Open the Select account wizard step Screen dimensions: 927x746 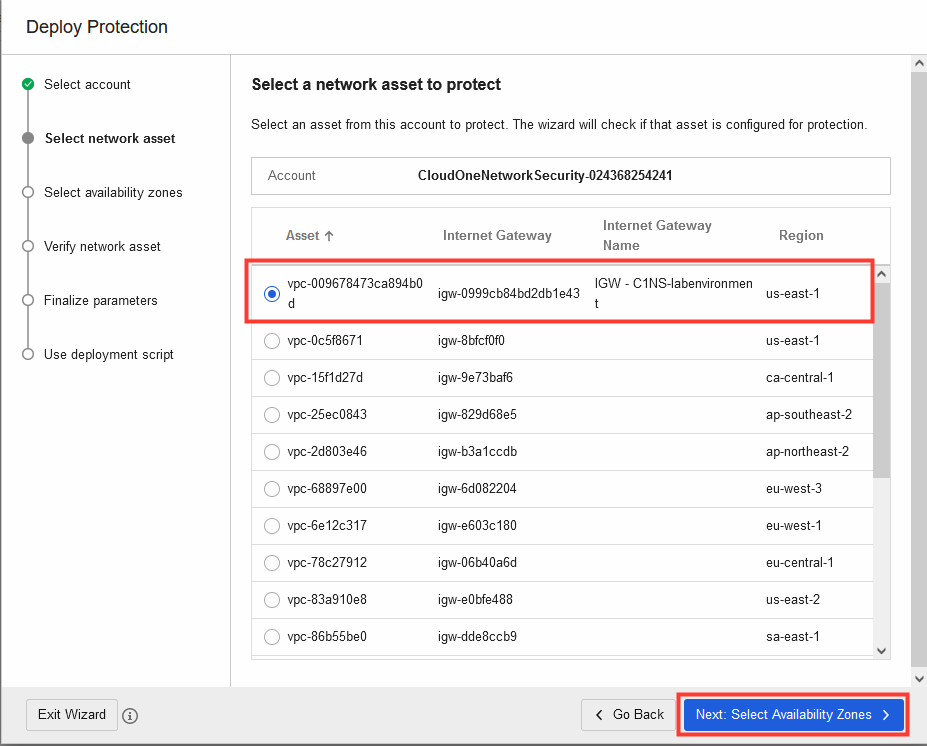tap(87, 85)
